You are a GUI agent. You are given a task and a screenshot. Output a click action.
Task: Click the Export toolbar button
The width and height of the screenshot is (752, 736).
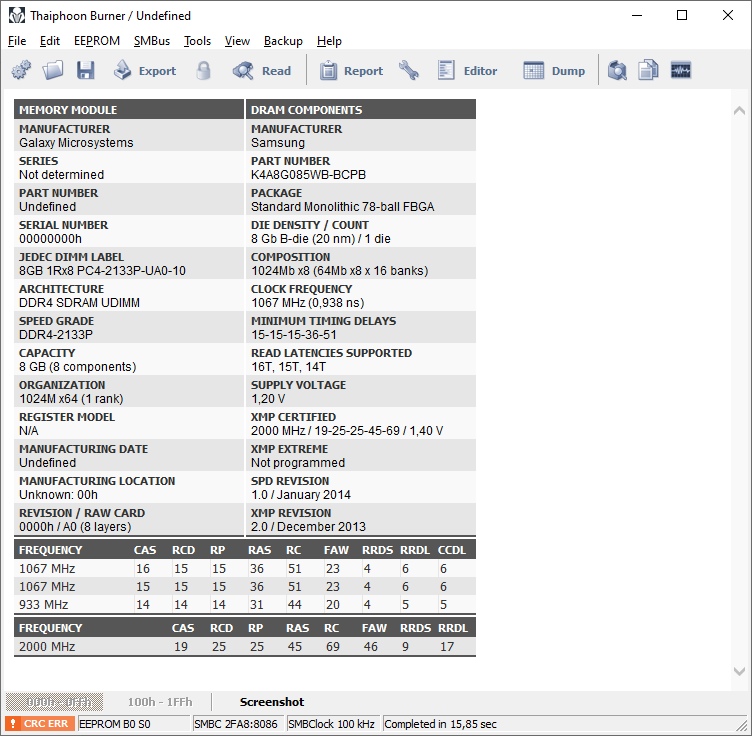tap(144, 70)
